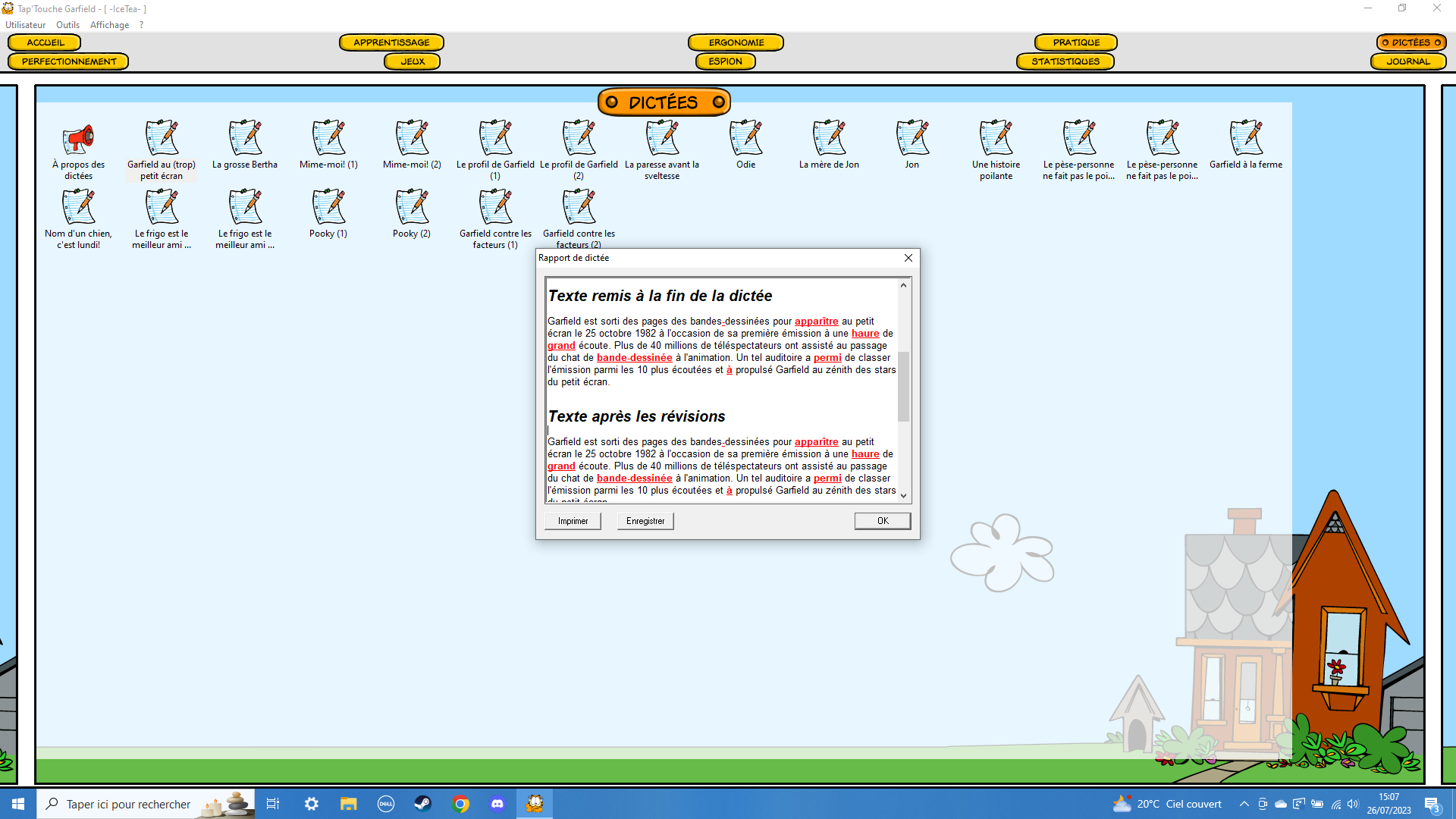Open Discord from the taskbar
The width and height of the screenshot is (1456, 819).
497,804
